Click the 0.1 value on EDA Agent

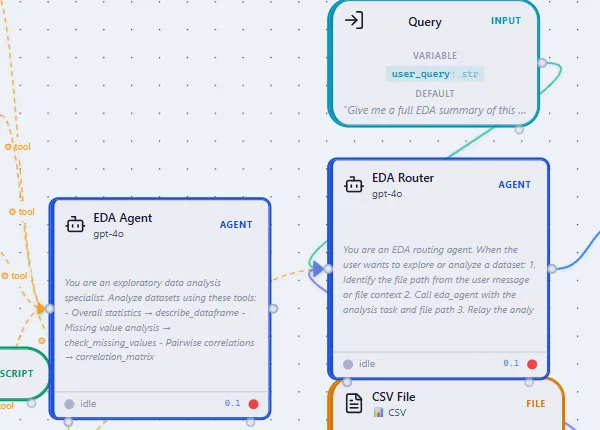[233, 403]
